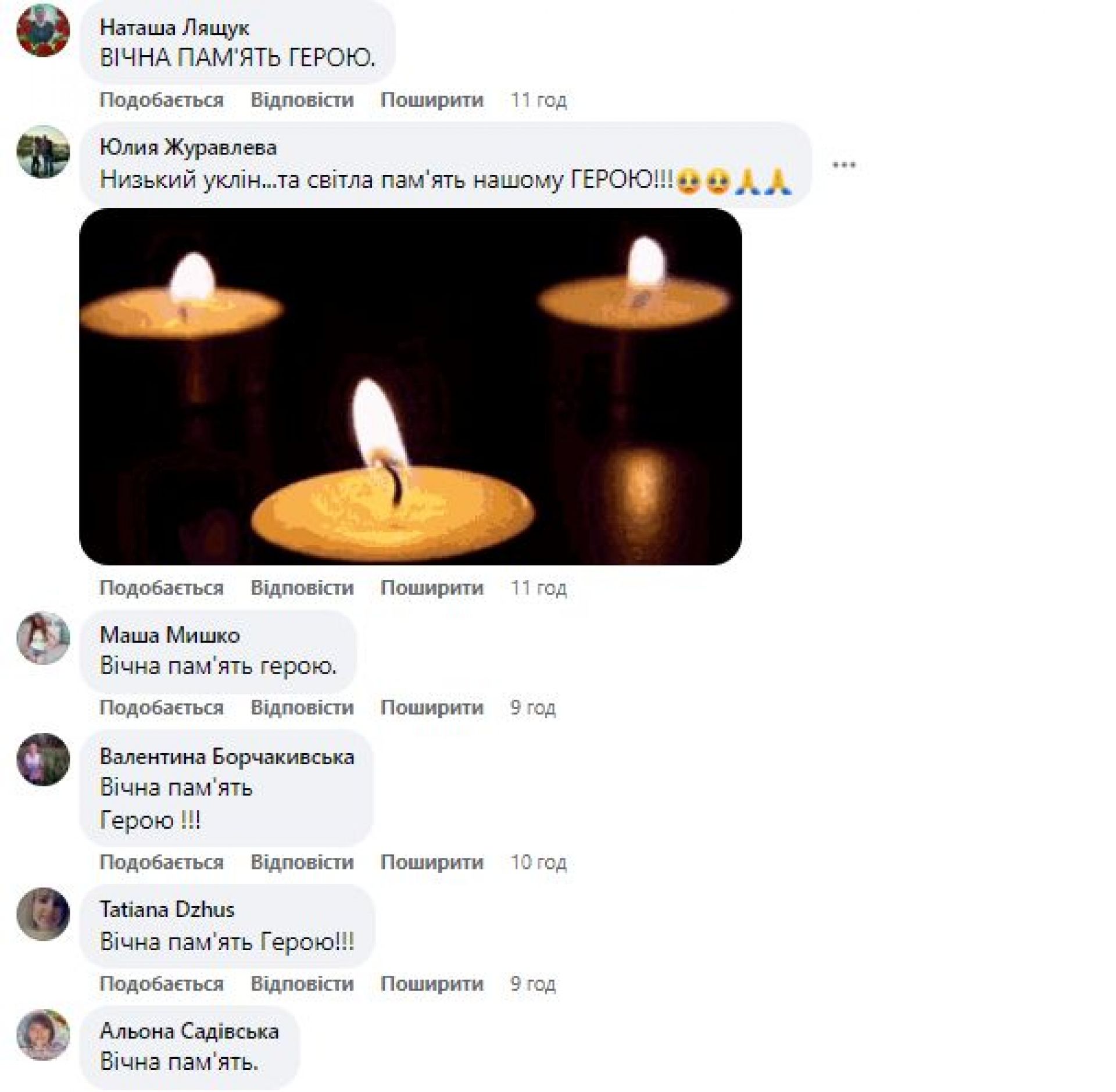Viewport: 1116px width, 1092px height.
Task: Open Валентина Борчакивська's profile avatar
Action: 43,760
